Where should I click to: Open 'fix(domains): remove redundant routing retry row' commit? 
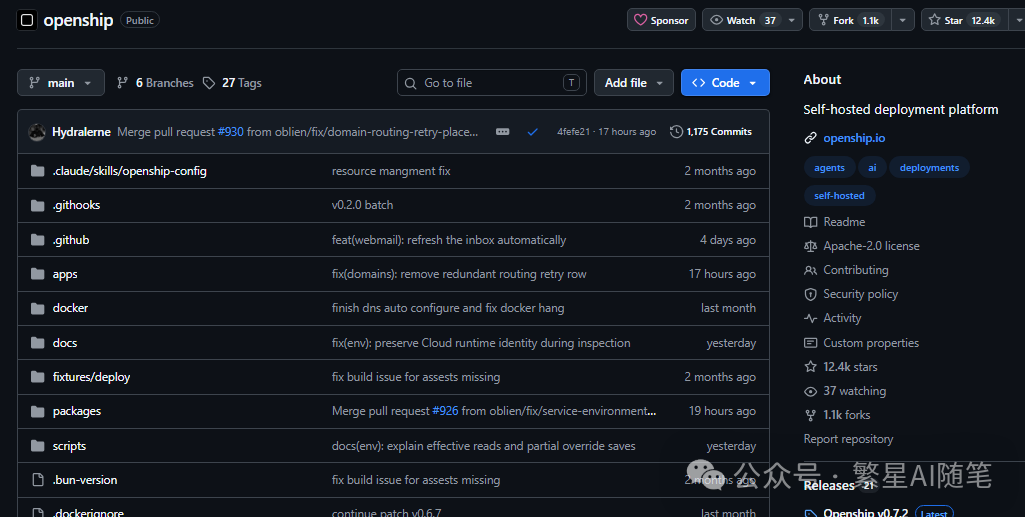459,275
